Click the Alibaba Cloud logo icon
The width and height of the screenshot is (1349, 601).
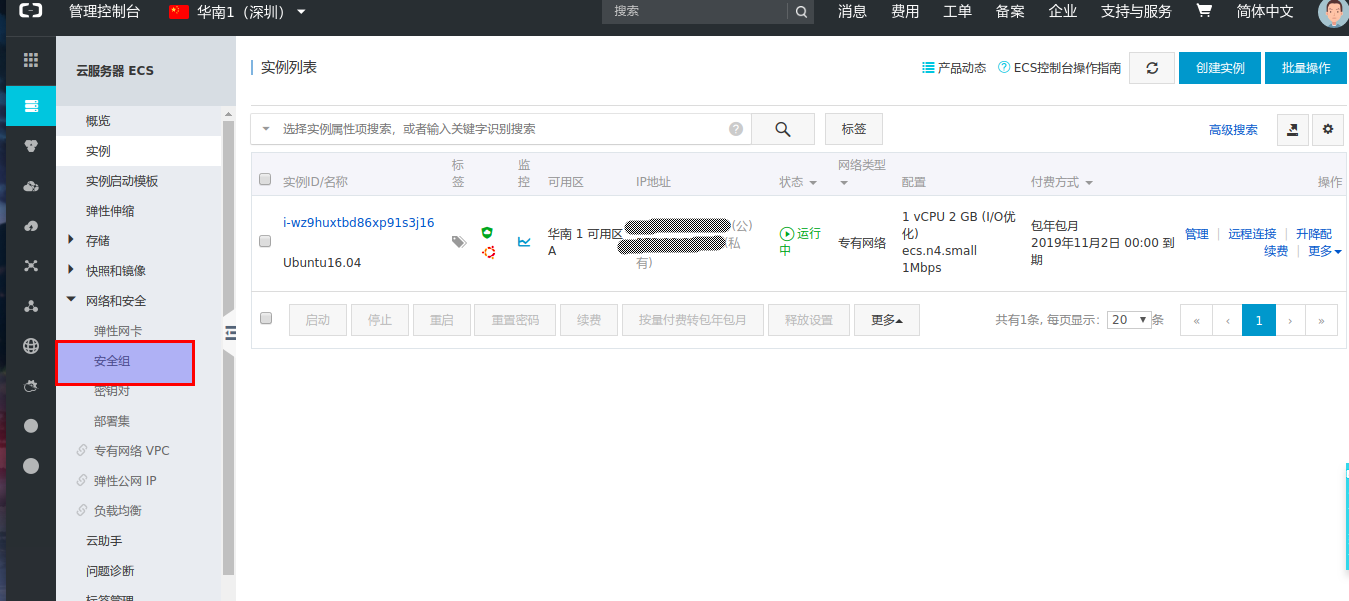point(31,12)
